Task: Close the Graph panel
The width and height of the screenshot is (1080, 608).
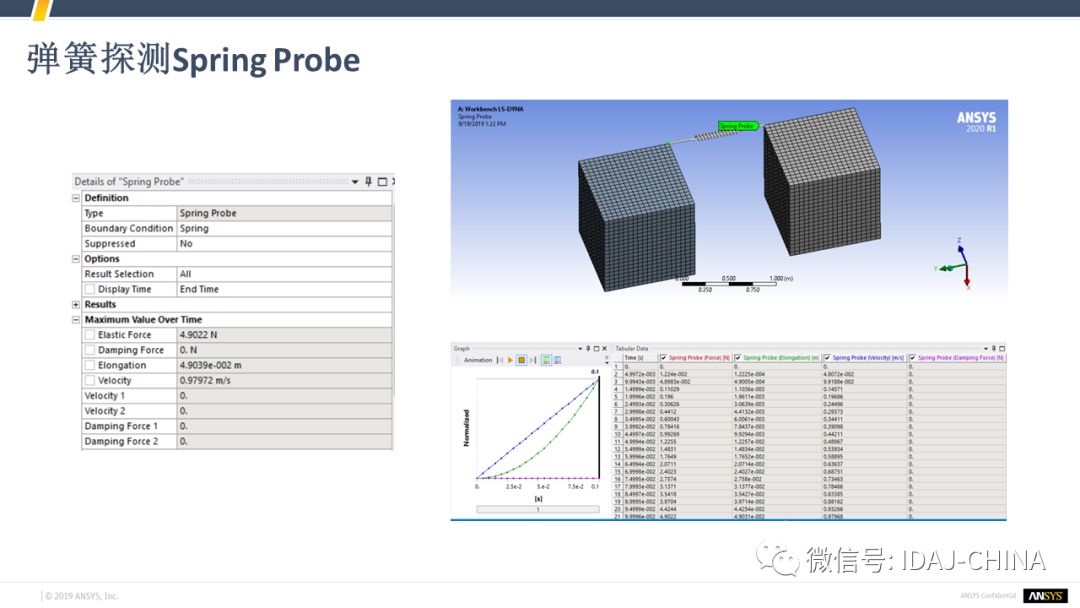Action: pos(604,349)
